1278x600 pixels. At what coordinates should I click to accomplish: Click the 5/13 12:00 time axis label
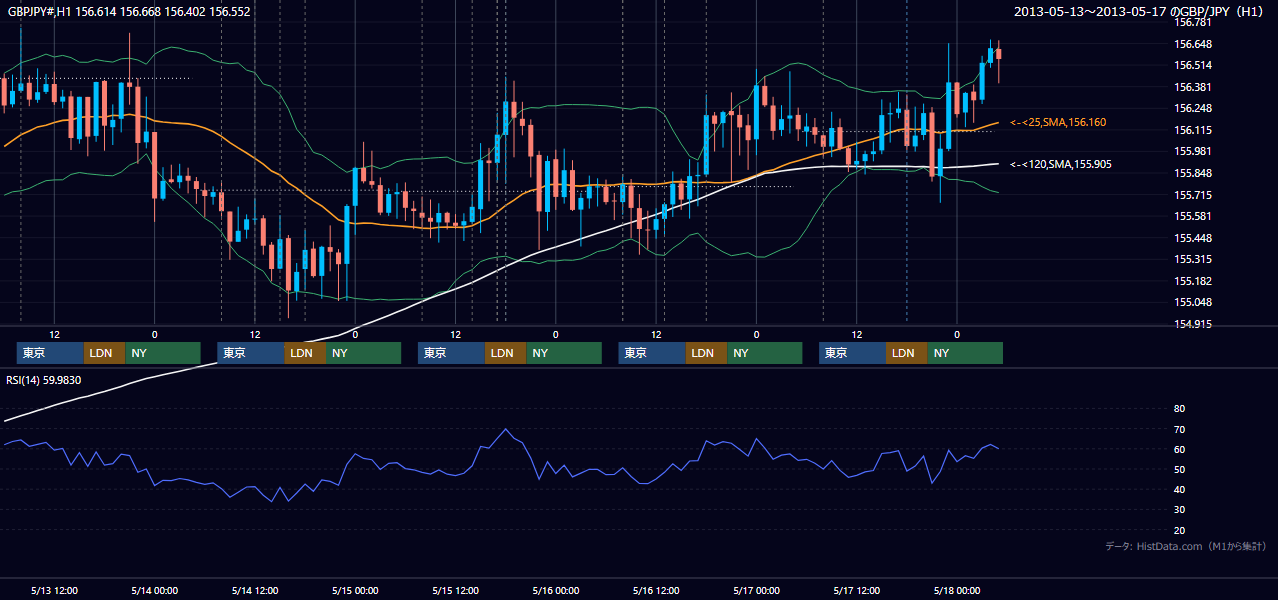(55, 590)
